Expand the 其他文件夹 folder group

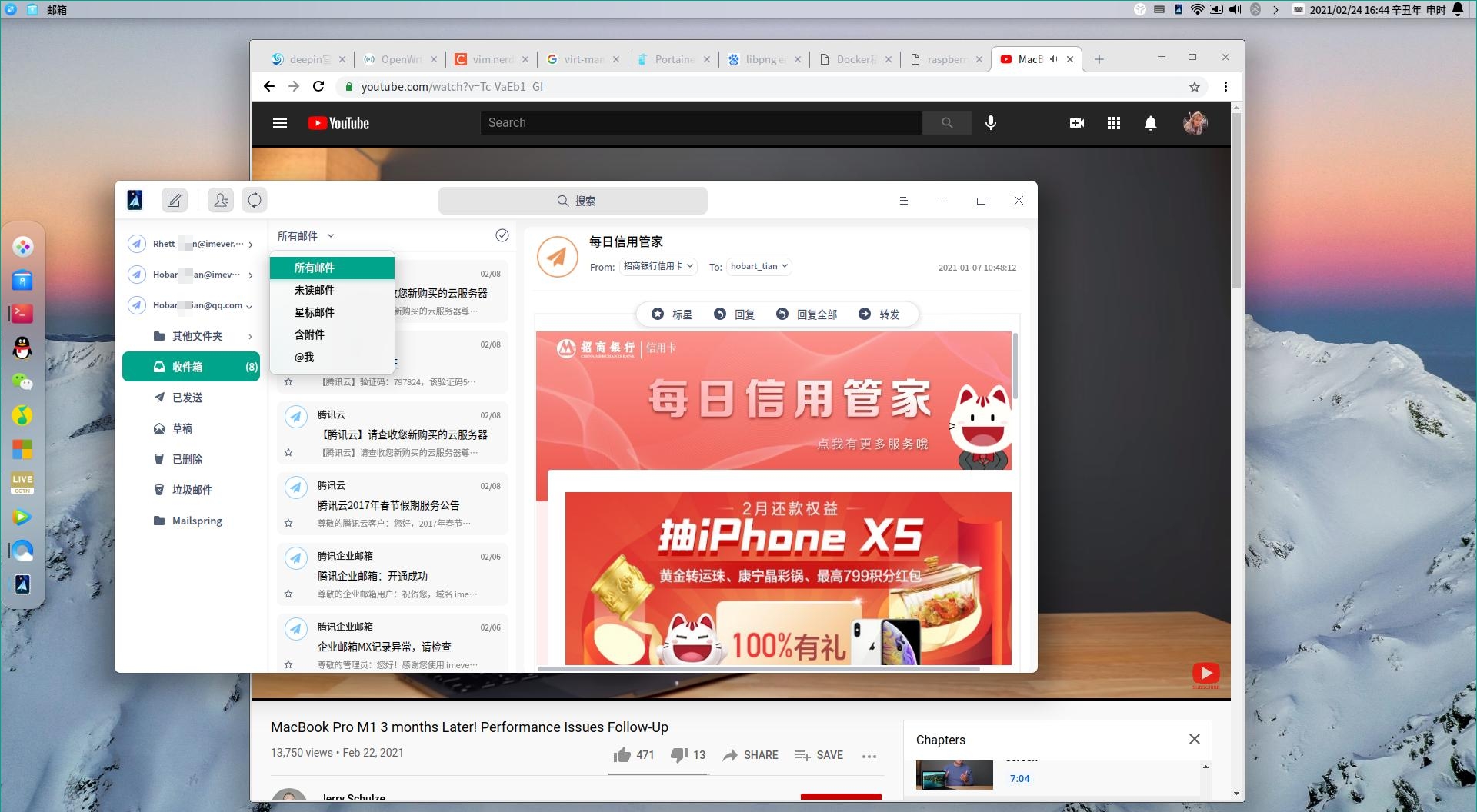[x=251, y=336]
